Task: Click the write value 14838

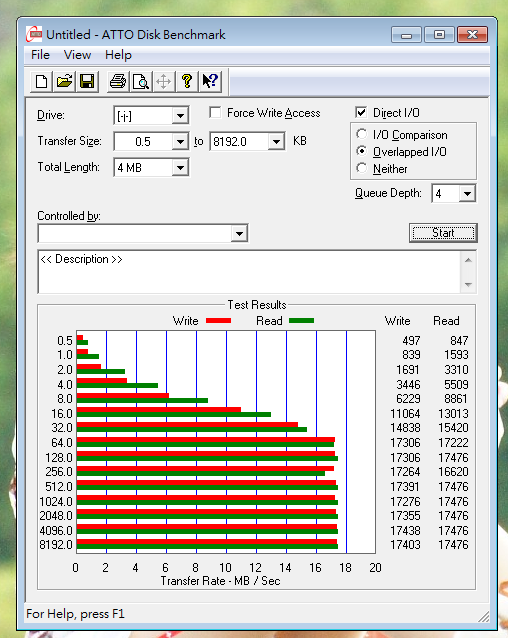Action: (405, 428)
